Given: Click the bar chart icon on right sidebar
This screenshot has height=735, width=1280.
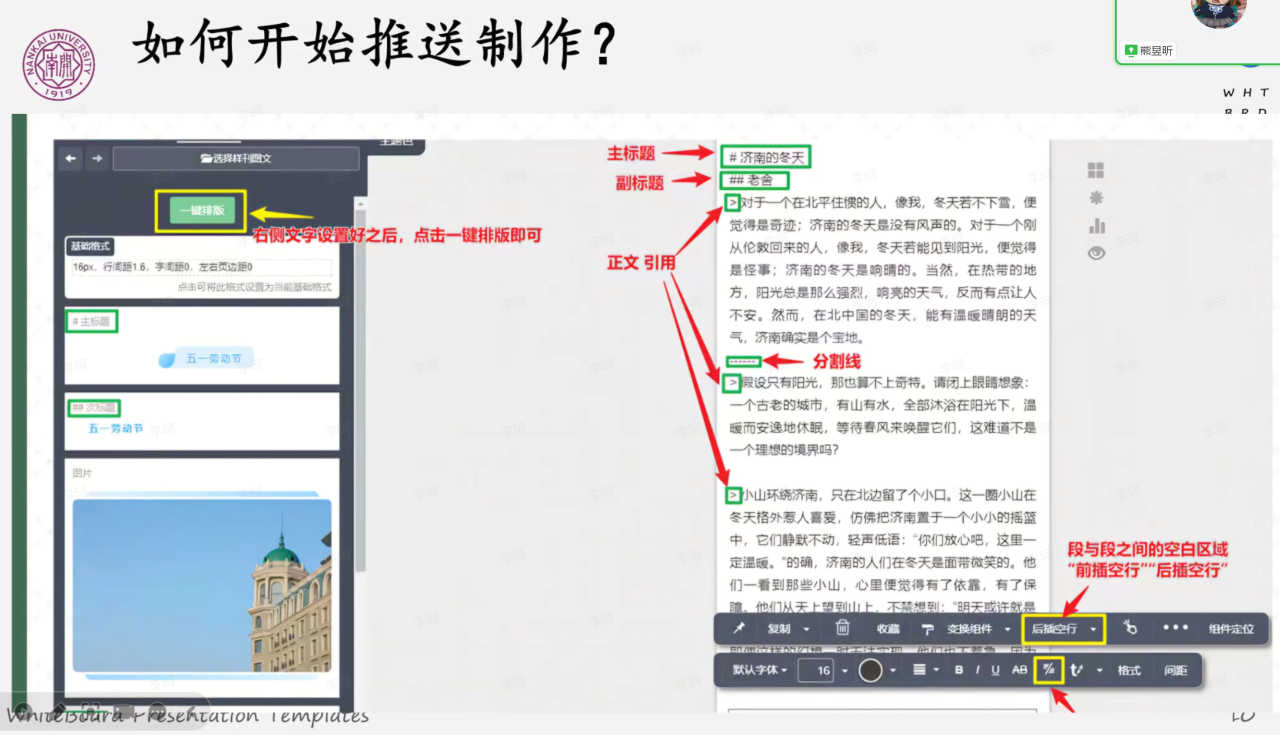Looking at the screenshot, I should pyautogui.click(x=1096, y=226).
